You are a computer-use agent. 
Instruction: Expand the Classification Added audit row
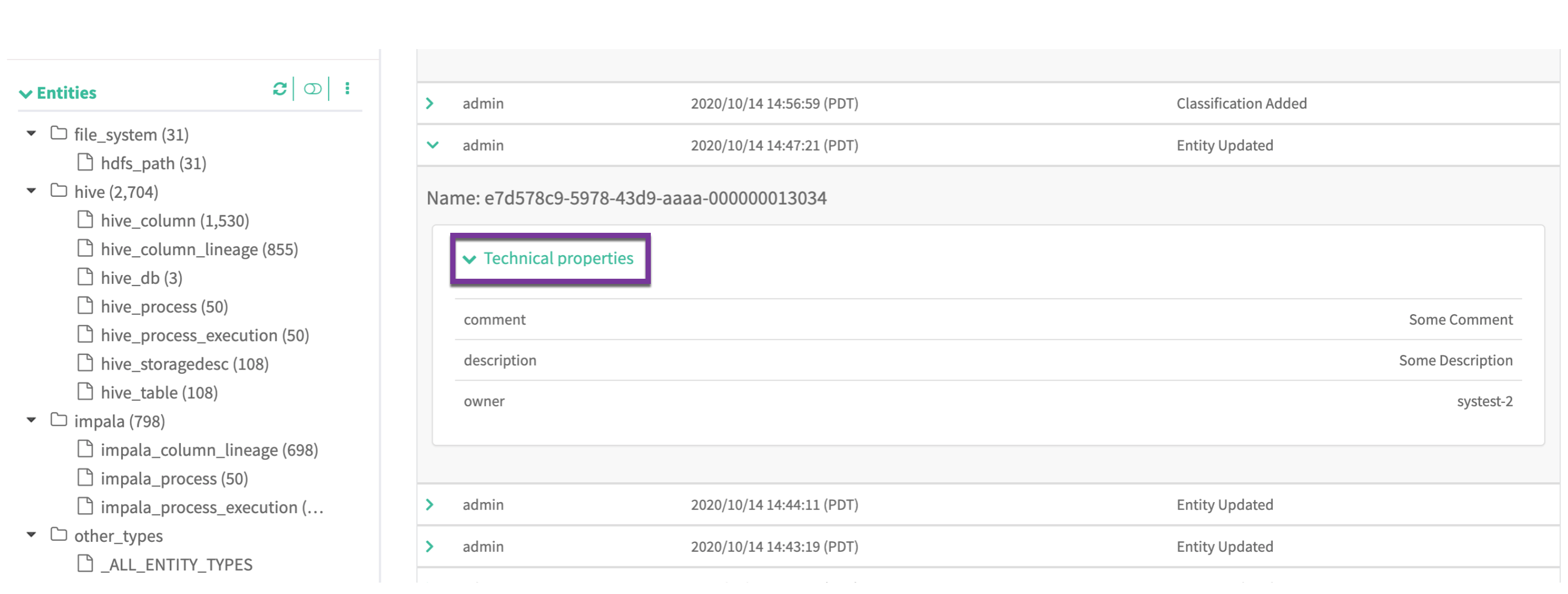tap(430, 103)
